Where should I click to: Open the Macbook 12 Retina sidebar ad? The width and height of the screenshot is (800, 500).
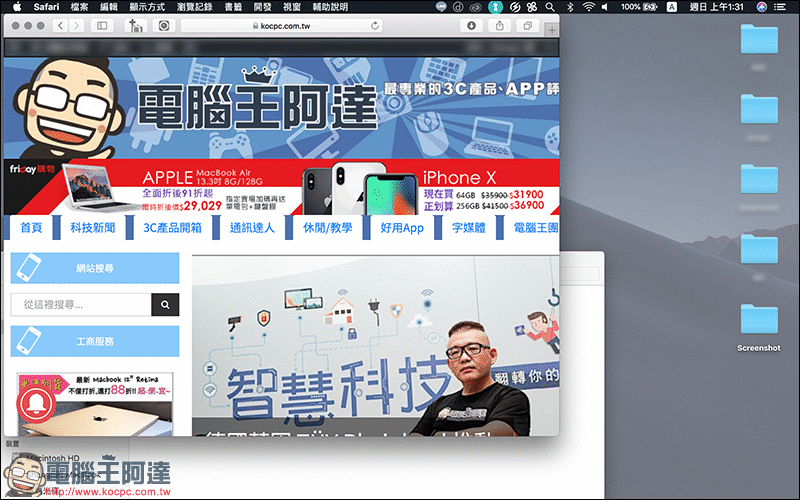95,404
